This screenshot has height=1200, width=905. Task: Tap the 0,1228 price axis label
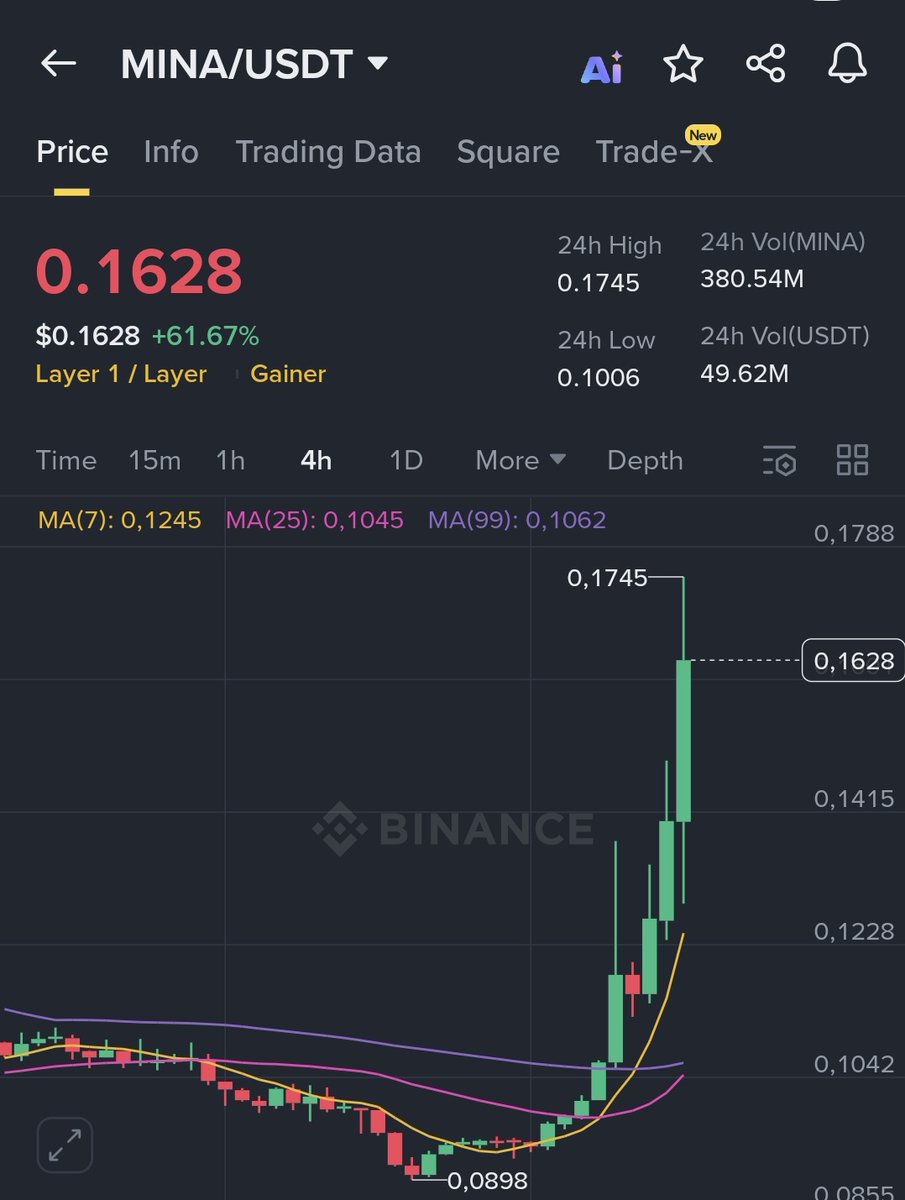tap(854, 931)
